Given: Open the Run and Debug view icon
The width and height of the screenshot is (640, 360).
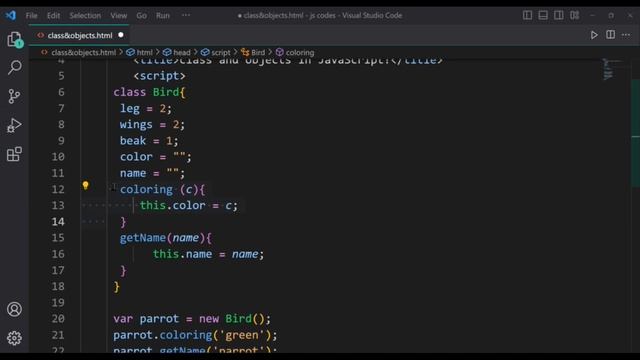Looking at the screenshot, I should point(14,125).
